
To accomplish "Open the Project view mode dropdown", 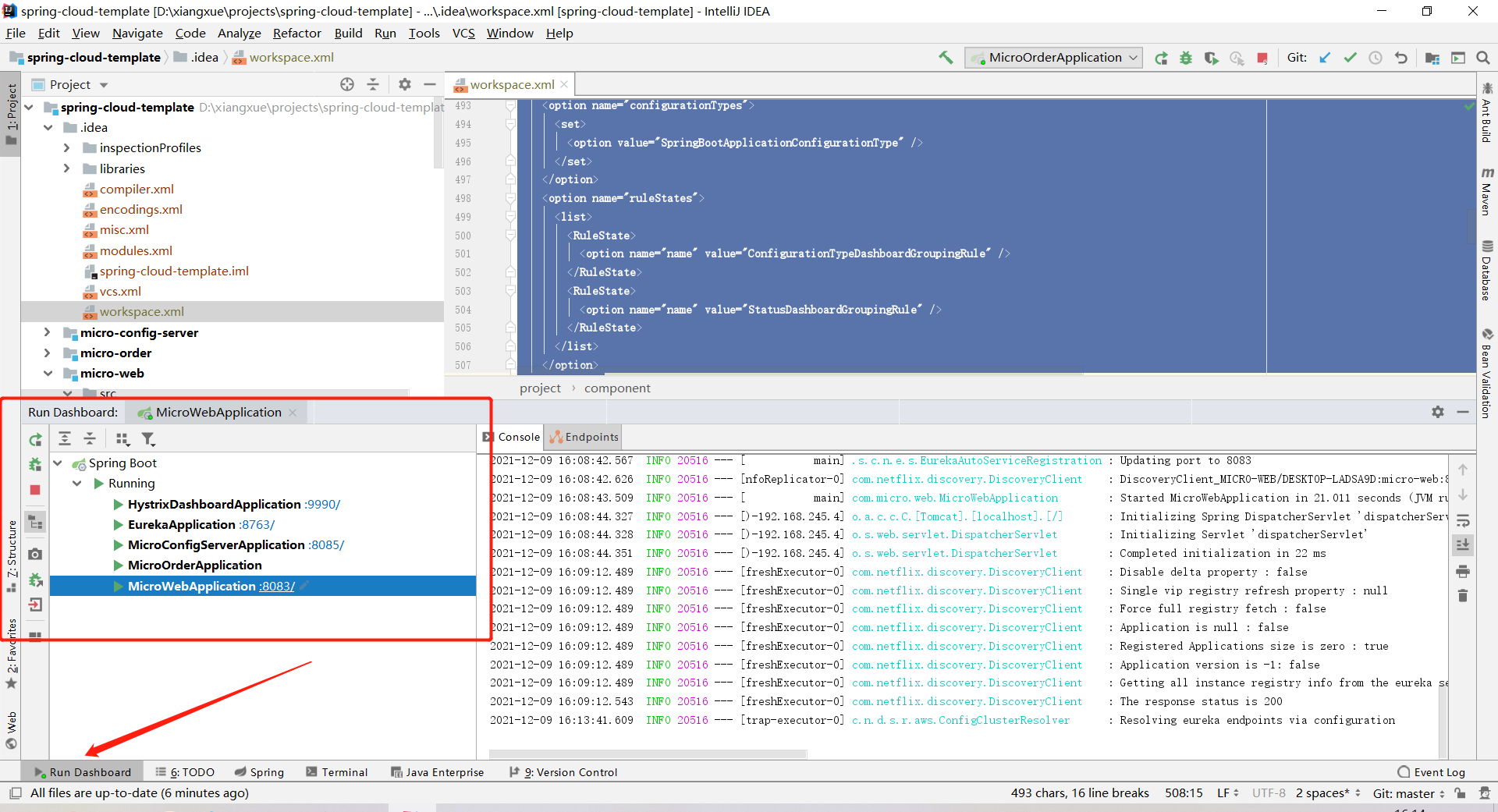I will 104,85.
